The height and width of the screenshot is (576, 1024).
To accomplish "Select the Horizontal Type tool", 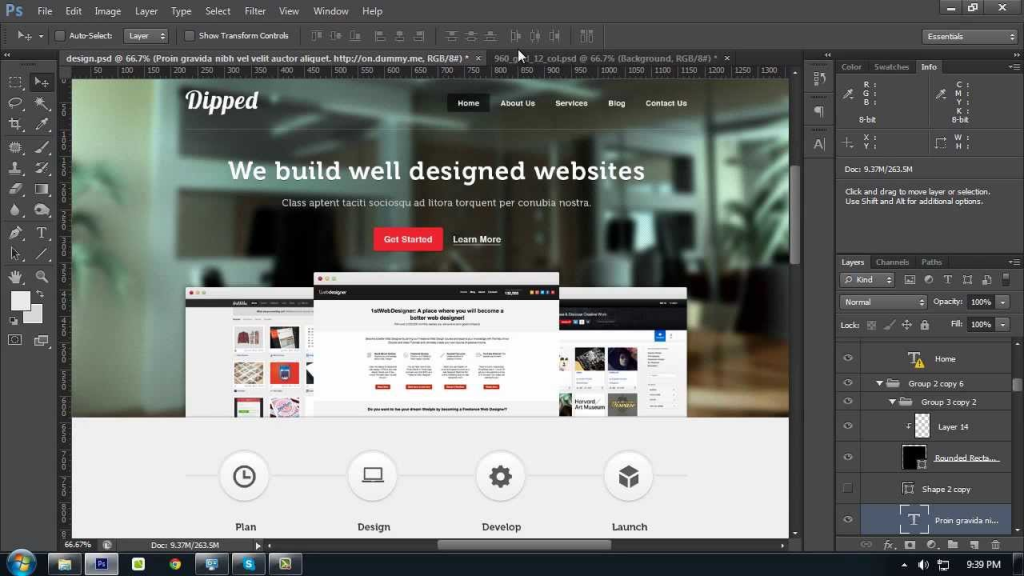I will point(41,232).
